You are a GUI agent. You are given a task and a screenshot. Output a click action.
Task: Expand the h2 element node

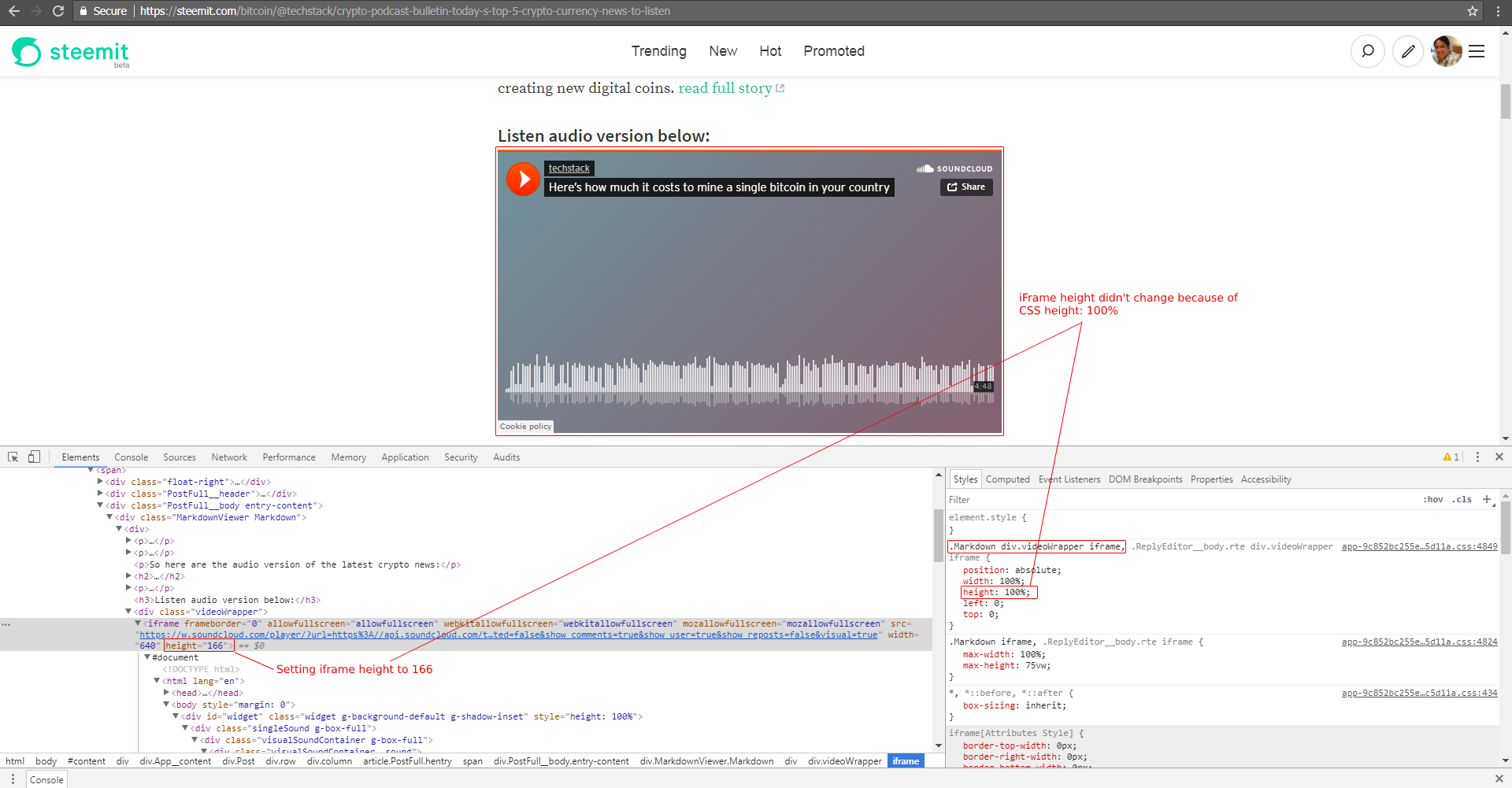coord(128,576)
